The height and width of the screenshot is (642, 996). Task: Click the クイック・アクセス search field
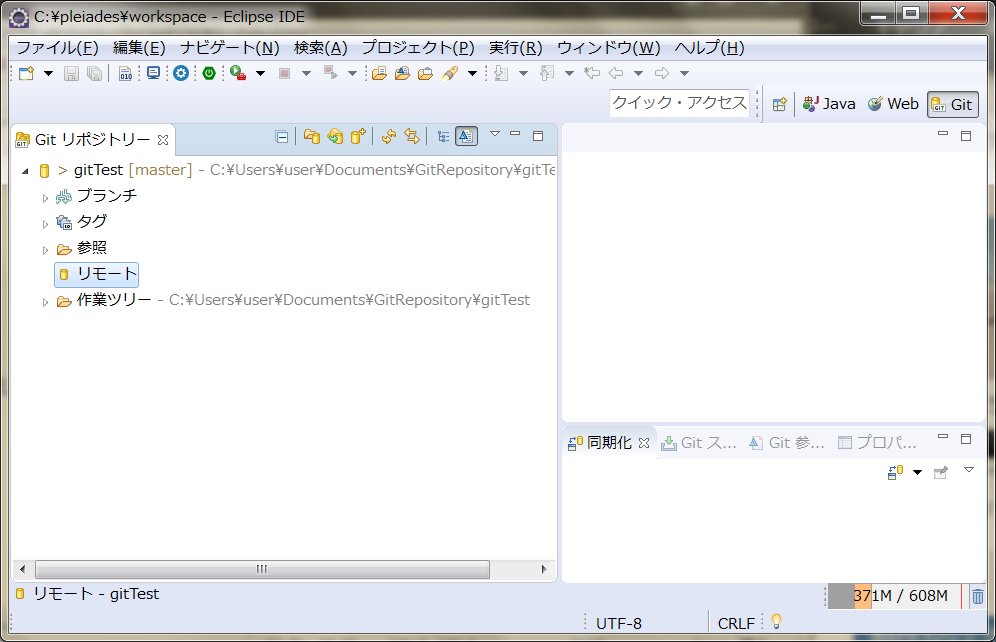679,103
